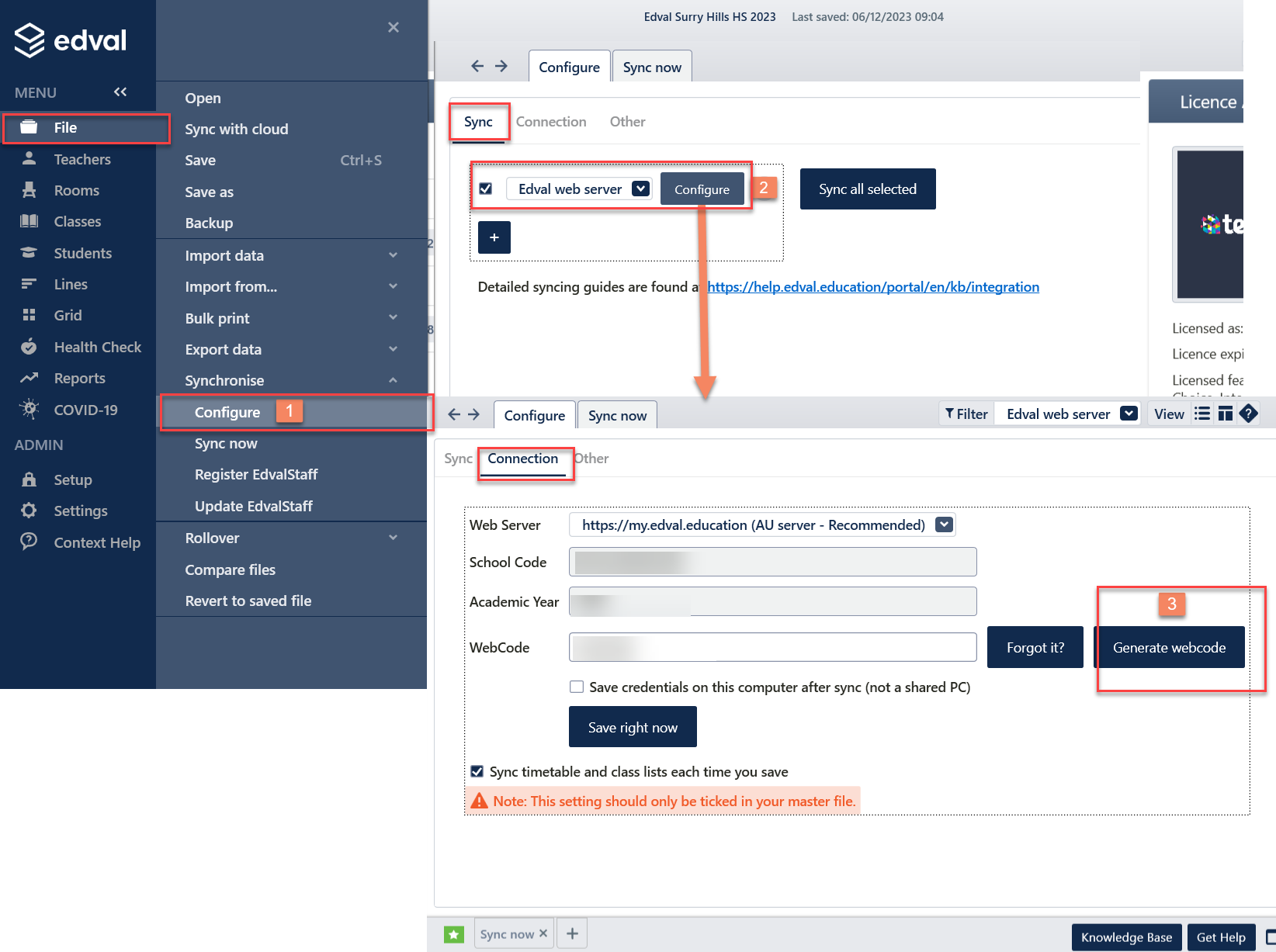Click Get Help button

1221,937
